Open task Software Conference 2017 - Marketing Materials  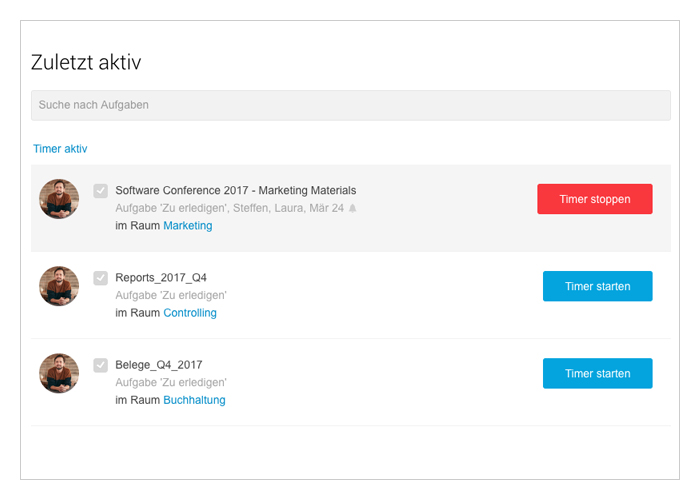(236, 191)
